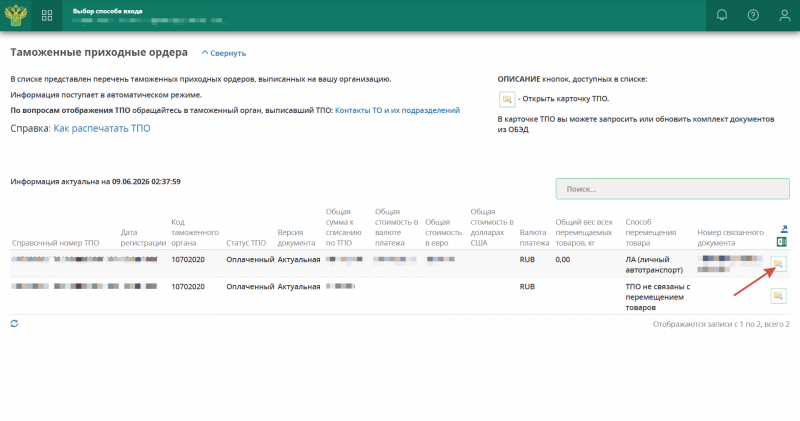Open the user profile icon

pos(784,15)
